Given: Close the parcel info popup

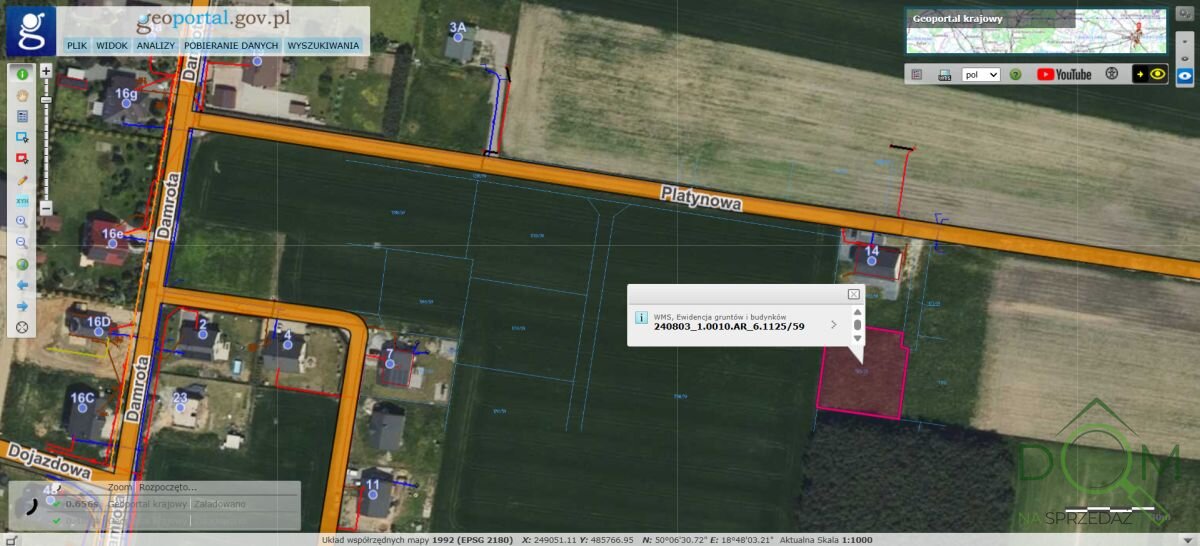Looking at the screenshot, I should (x=853, y=294).
